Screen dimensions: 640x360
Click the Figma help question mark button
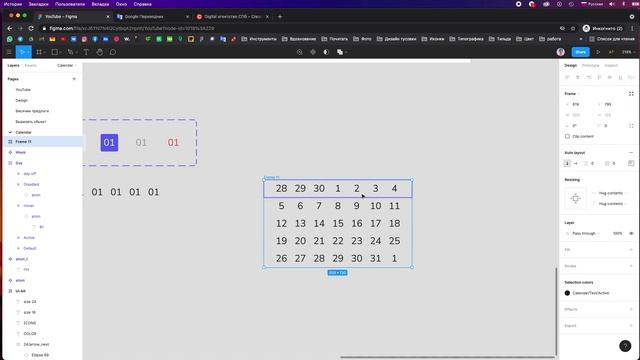coord(625,346)
